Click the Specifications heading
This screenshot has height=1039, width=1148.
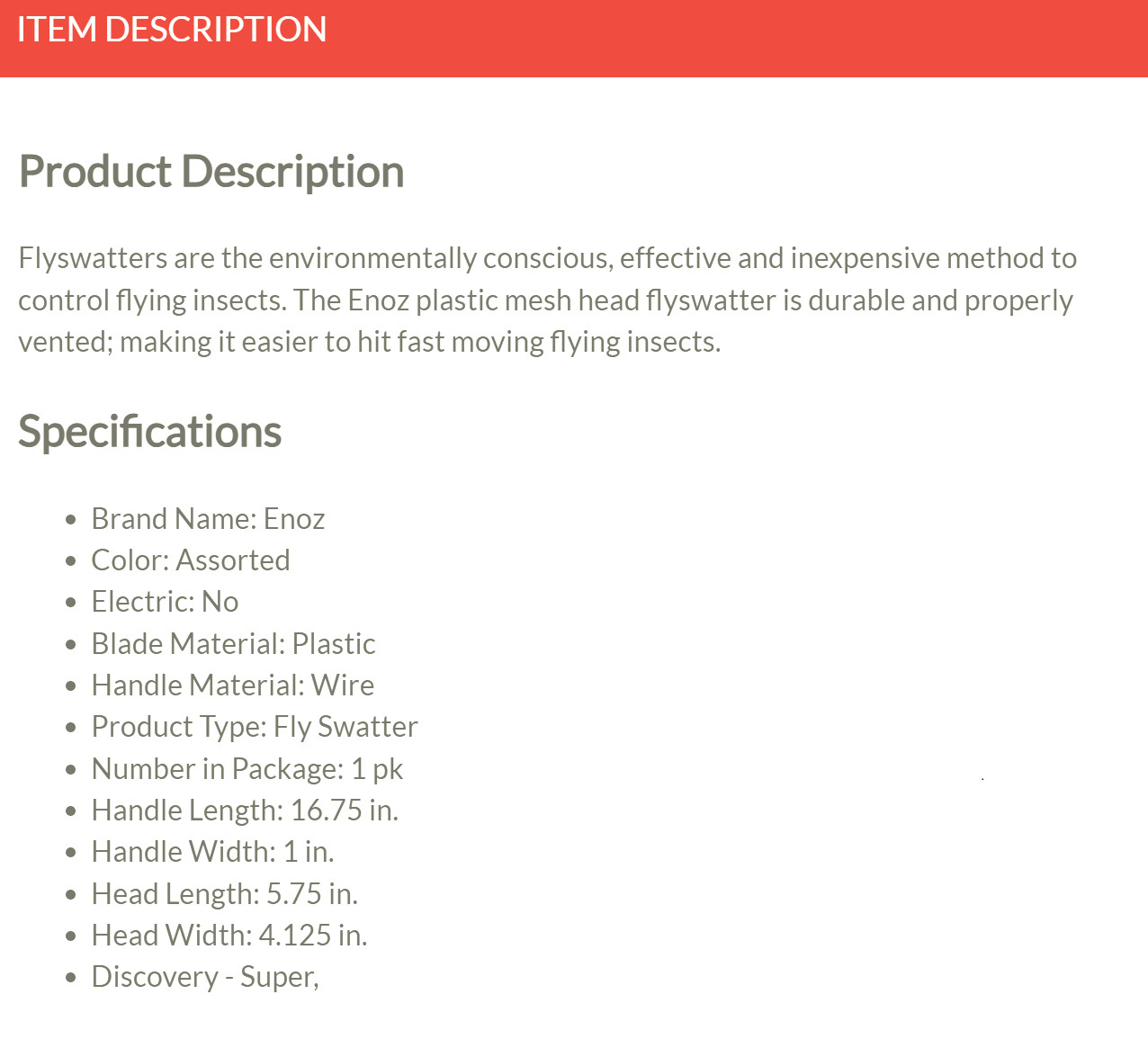click(x=150, y=432)
